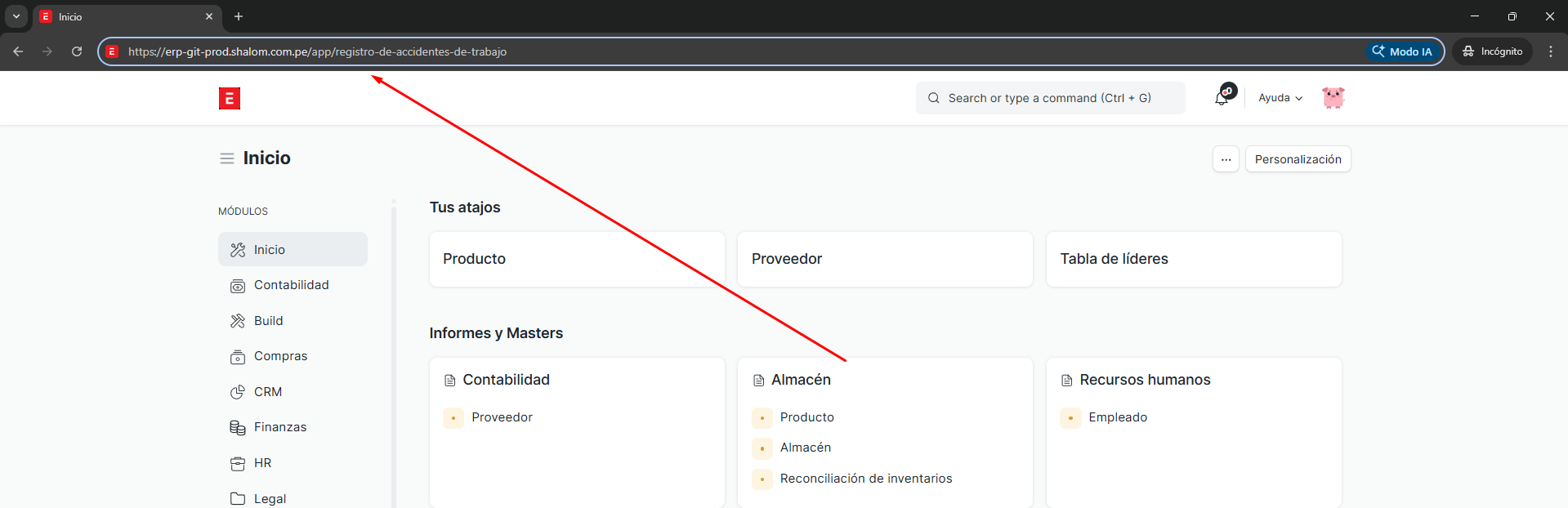Image resolution: width=1568 pixels, height=508 pixels.
Task: Open the Tabla de líderes shortcut
Action: [x=1193, y=259]
